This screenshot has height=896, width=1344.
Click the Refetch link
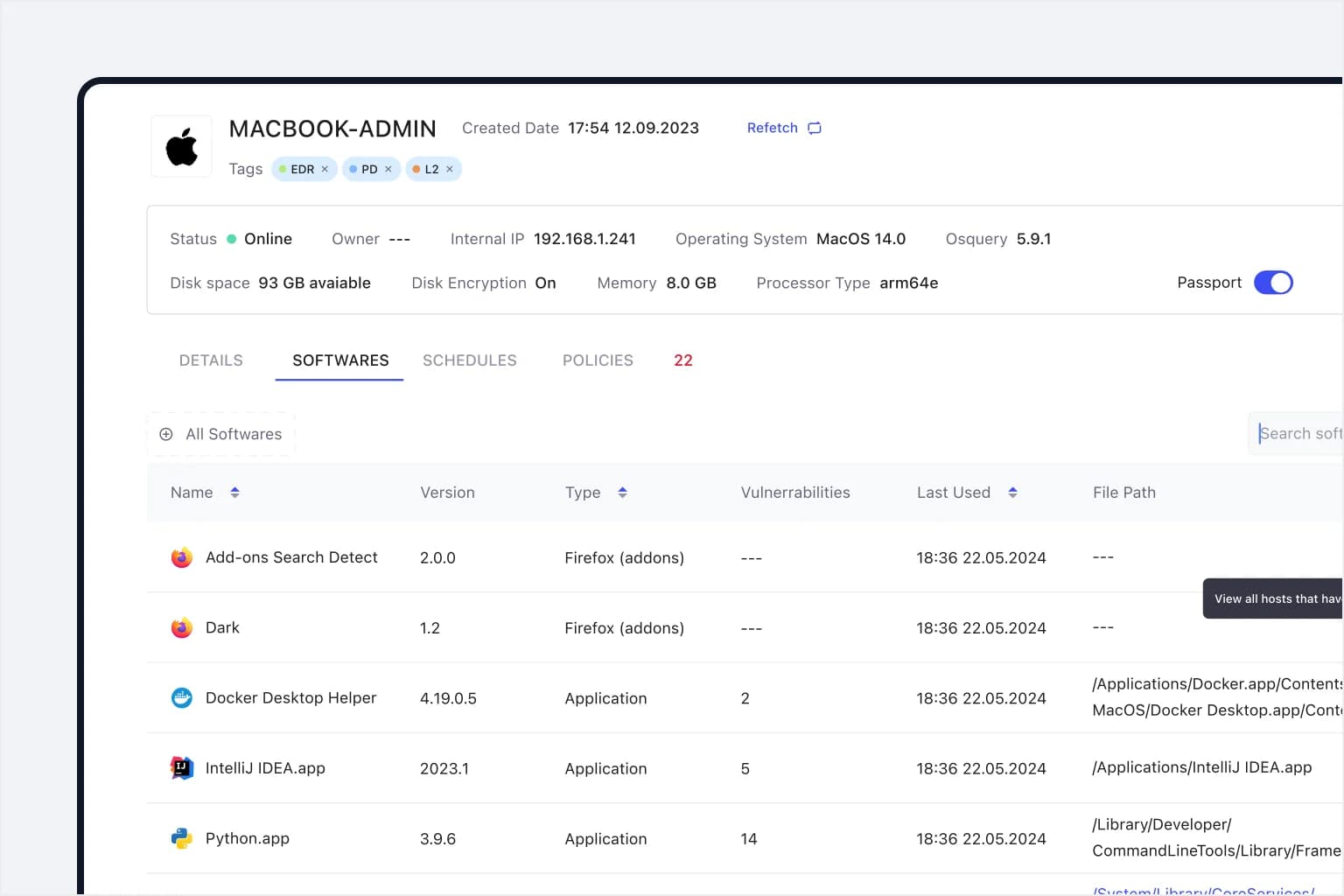(x=773, y=128)
